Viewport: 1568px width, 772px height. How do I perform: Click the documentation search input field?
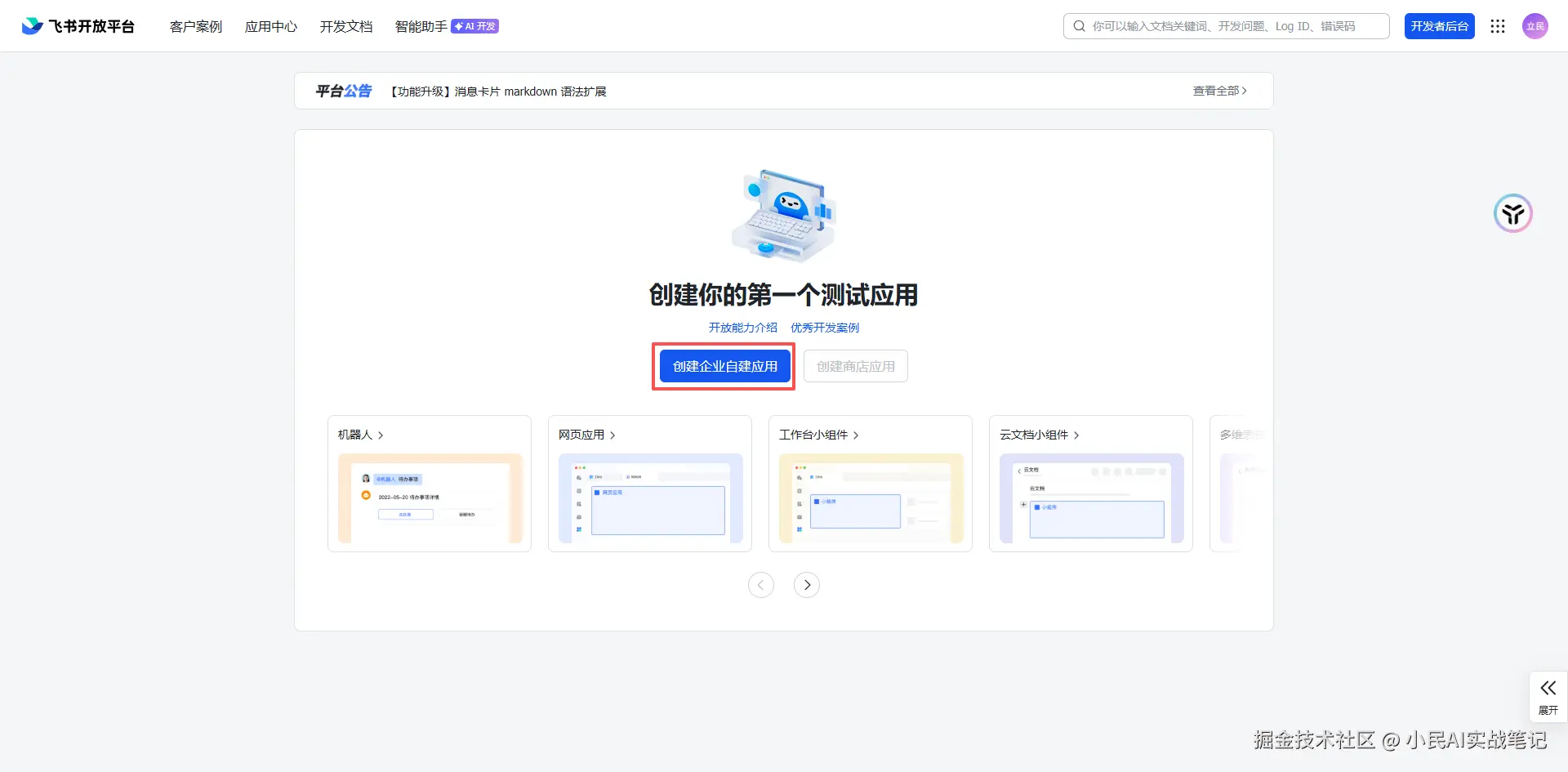tap(1227, 26)
